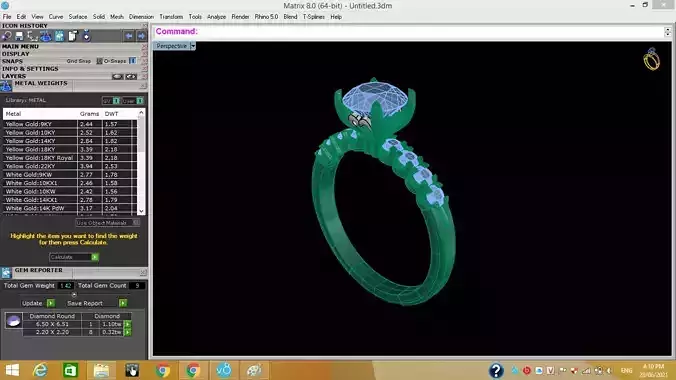Viewport: 676px width, 380px height.
Task: Go back with Icon History left arrow
Action: tap(129, 36)
